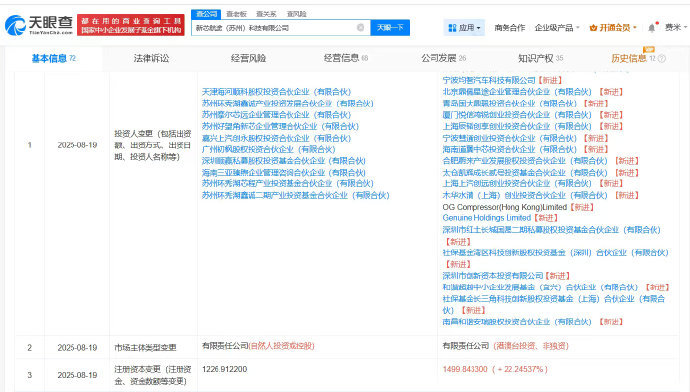Screen dimensions: 690x392
Task: Click the 天眼查 logo
Action: click(x=39, y=25)
